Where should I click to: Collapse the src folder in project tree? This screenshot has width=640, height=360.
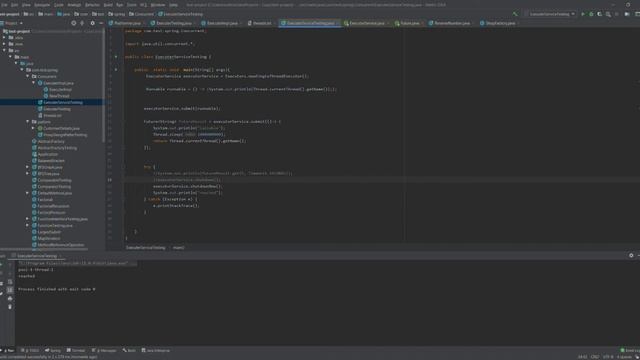point(4,51)
